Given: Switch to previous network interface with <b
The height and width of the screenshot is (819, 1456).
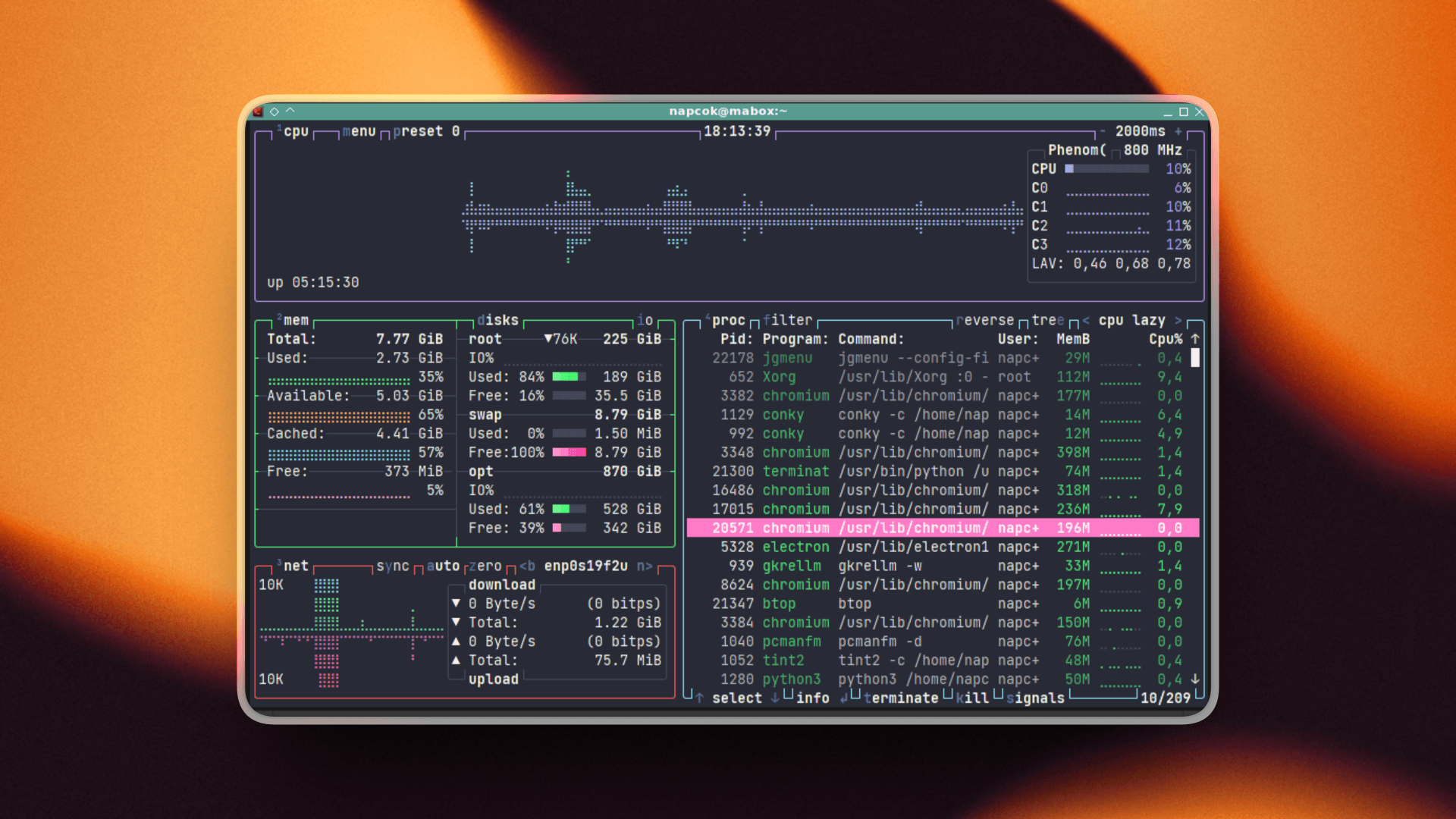Looking at the screenshot, I should pos(527,566).
